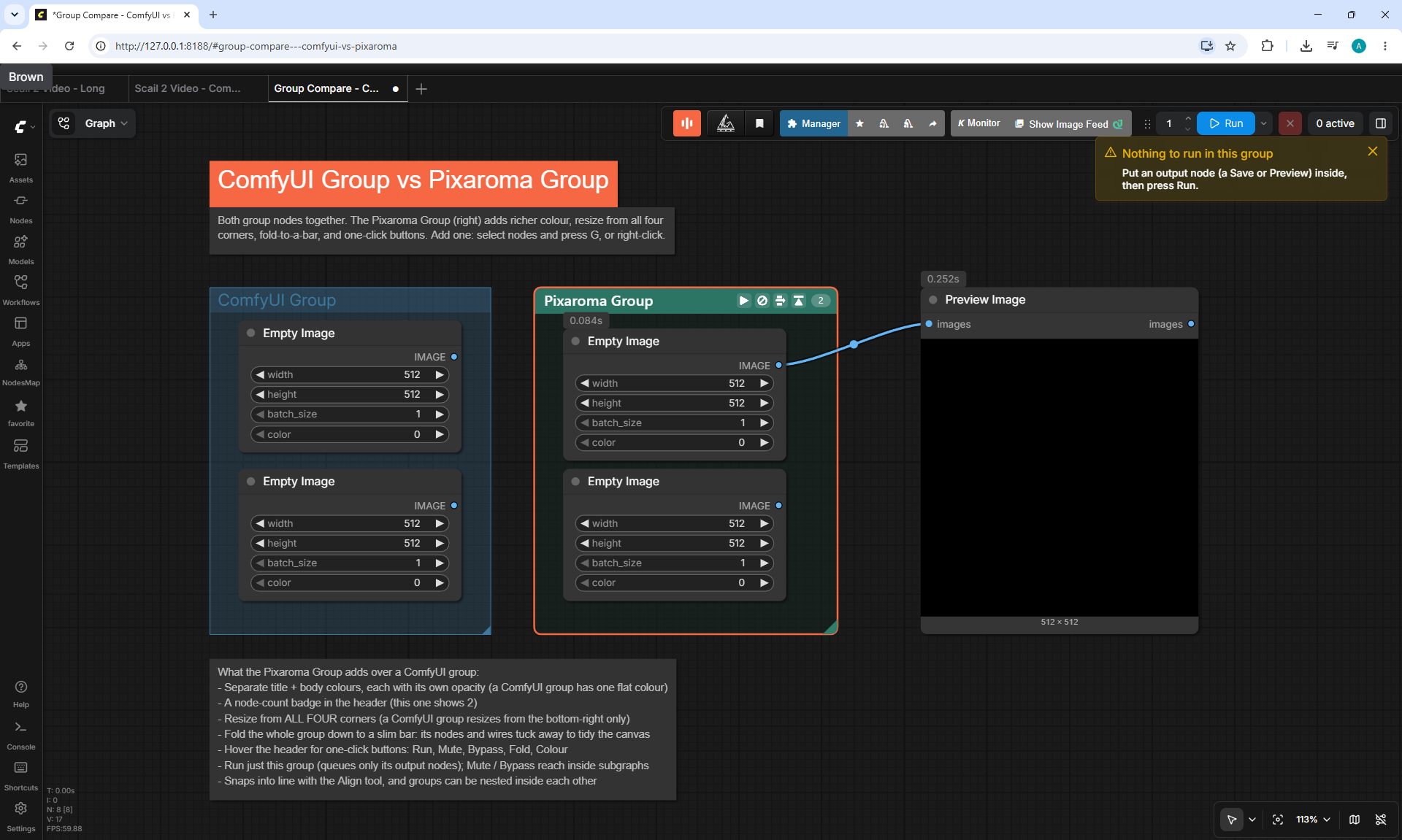
Task: Collapse the top Empty Image node in Pixaroma Group
Action: pyautogui.click(x=575, y=342)
